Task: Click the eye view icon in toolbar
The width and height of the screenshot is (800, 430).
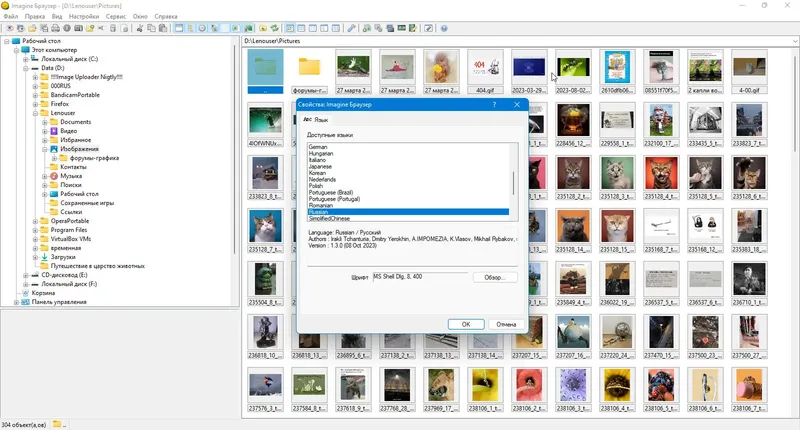Action: click(10, 28)
